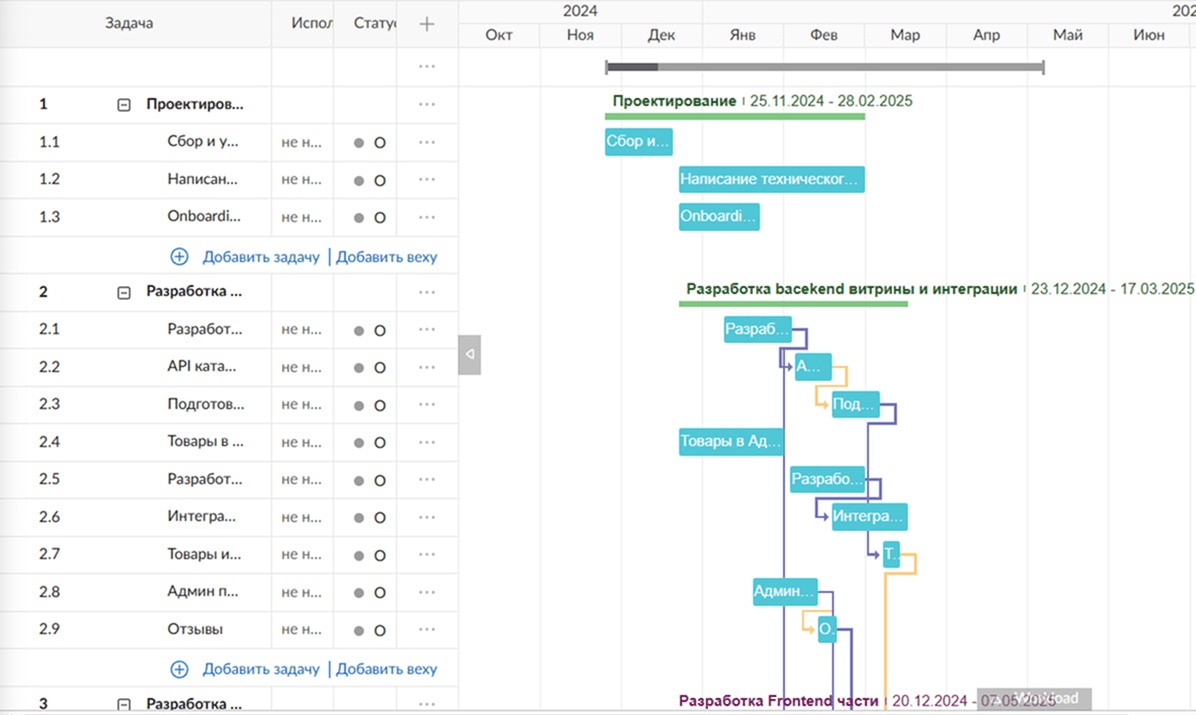Viewport: 1196px width, 715px height.
Task: Open three-dot menu for group 1 row
Action: (x=427, y=104)
